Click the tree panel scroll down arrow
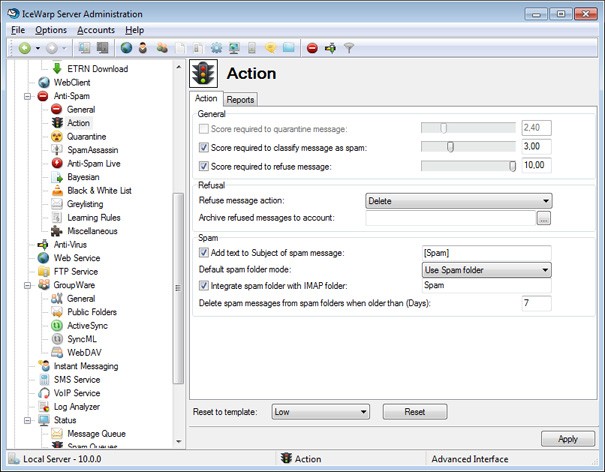This screenshot has height=472, width=605. pyautogui.click(x=178, y=442)
